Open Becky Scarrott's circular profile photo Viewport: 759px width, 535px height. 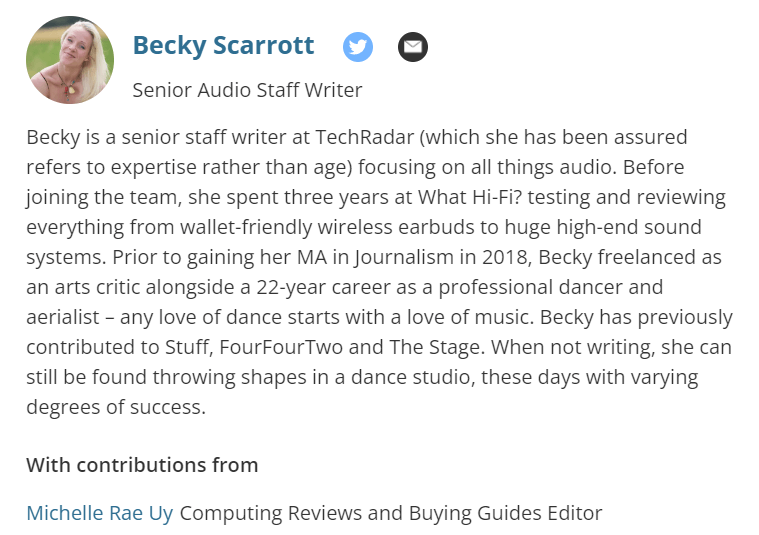pos(70,60)
